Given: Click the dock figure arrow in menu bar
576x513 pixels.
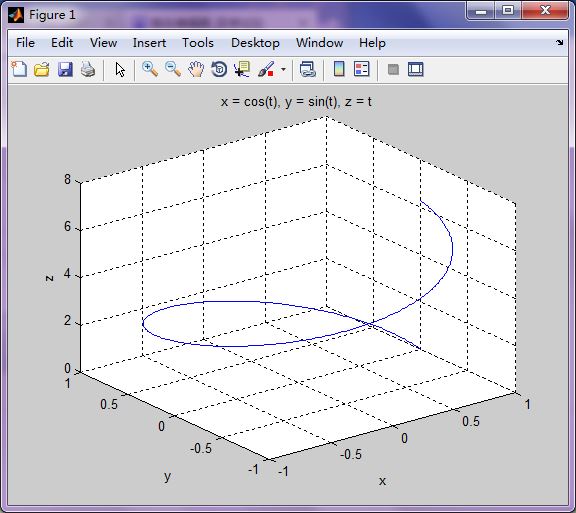Looking at the screenshot, I should 559,43.
